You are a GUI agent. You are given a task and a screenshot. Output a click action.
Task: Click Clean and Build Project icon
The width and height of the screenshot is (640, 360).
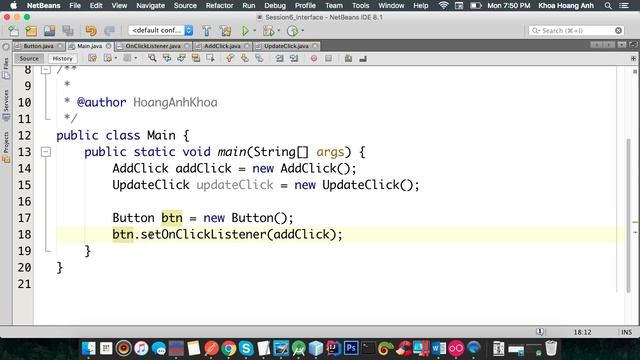pos(225,31)
